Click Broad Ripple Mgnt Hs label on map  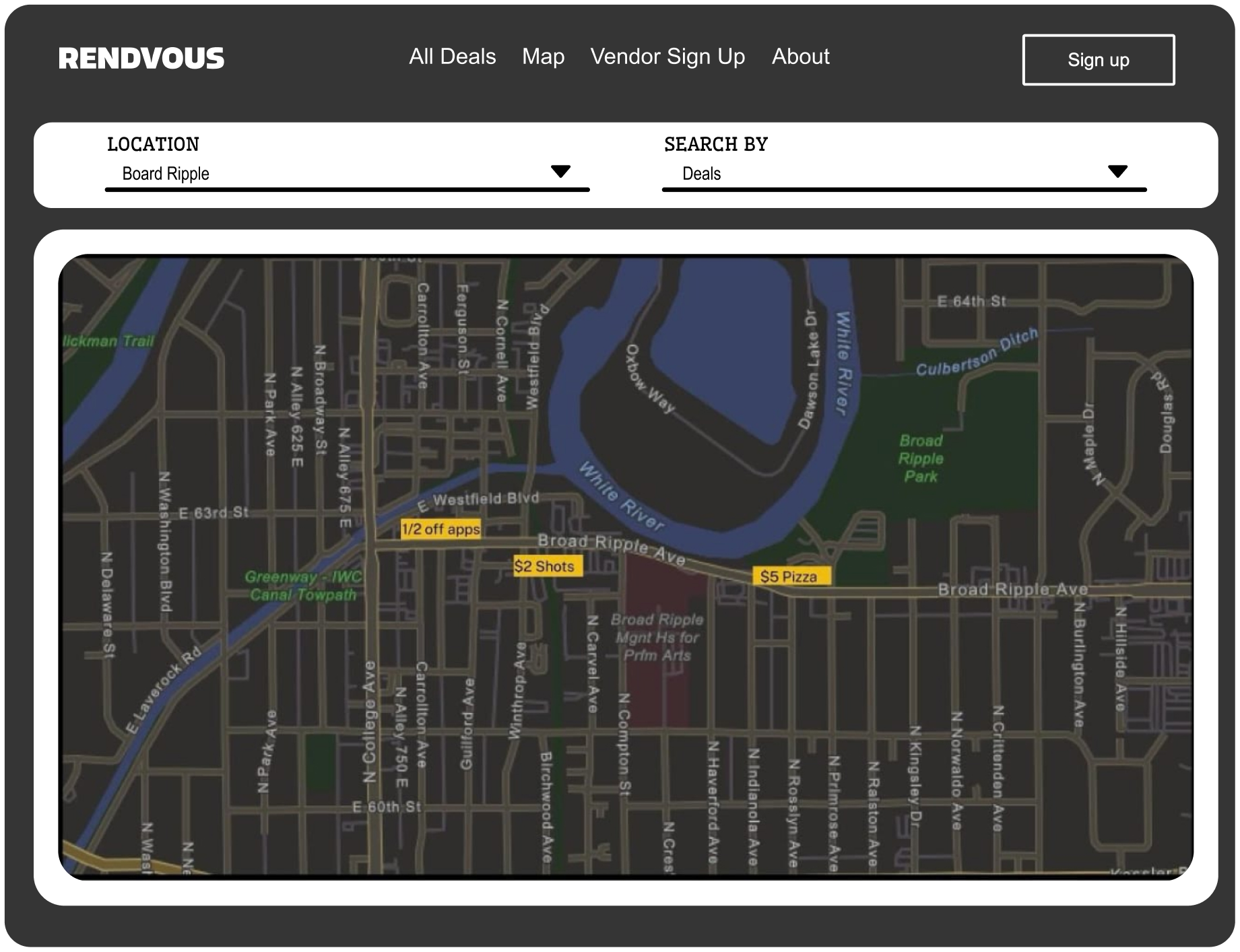(x=657, y=637)
